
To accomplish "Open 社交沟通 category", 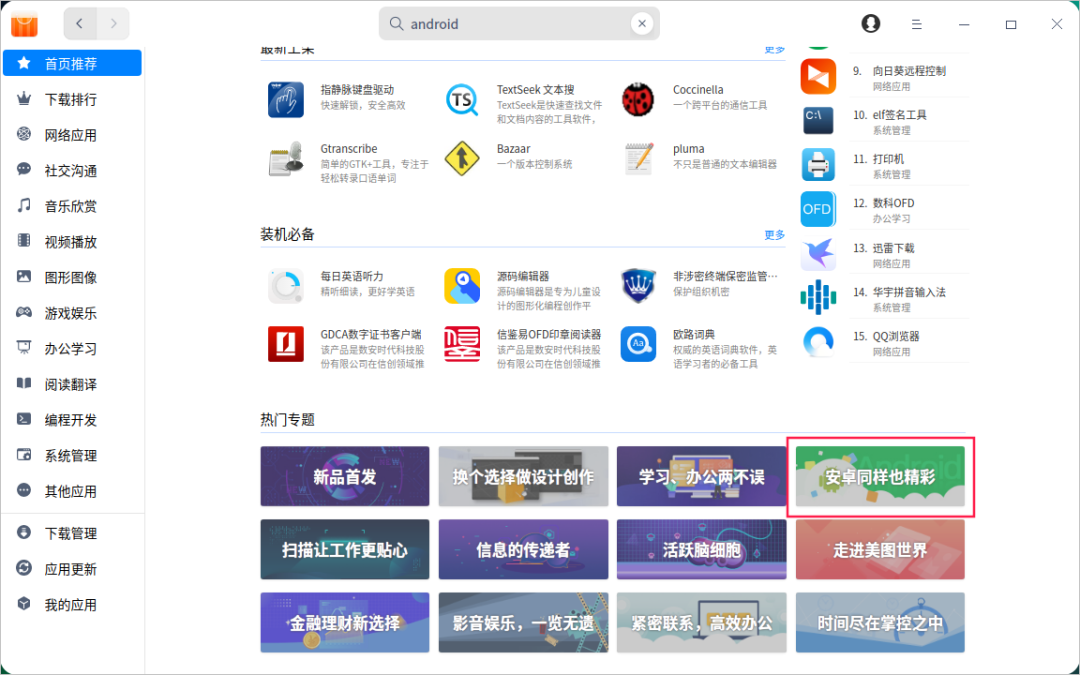I will pyautogui.click(x=72, y=171).
